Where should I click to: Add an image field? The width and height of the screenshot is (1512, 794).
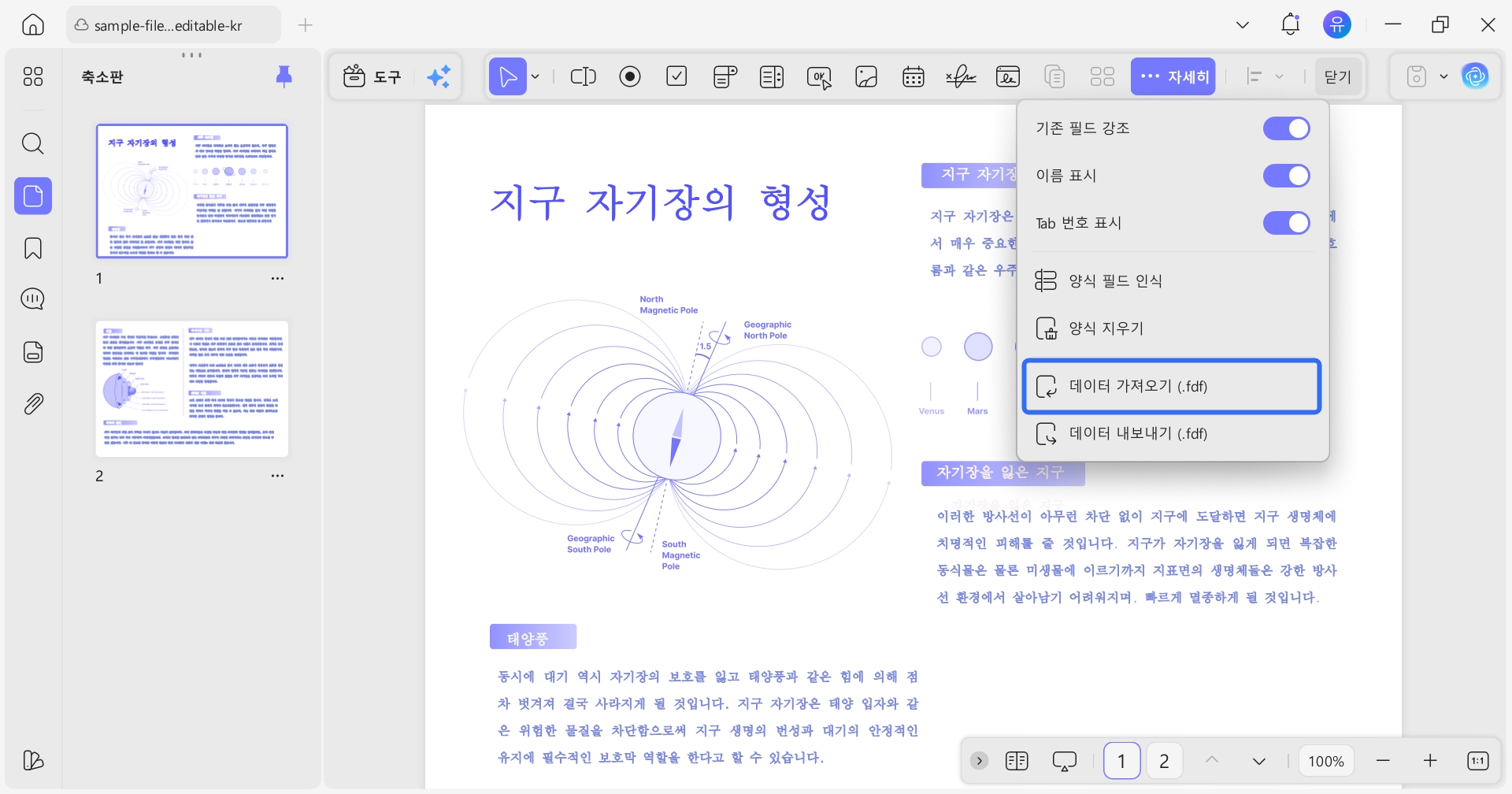click(866, 76)
